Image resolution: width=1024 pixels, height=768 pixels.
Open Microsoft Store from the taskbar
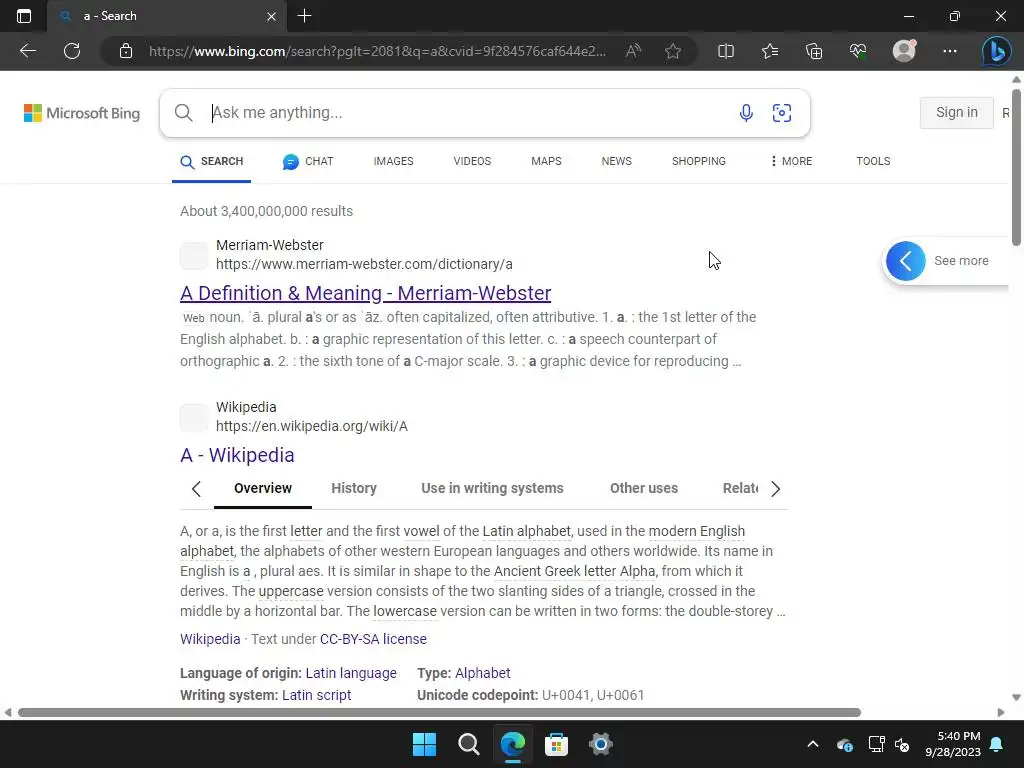coord(556,744)
